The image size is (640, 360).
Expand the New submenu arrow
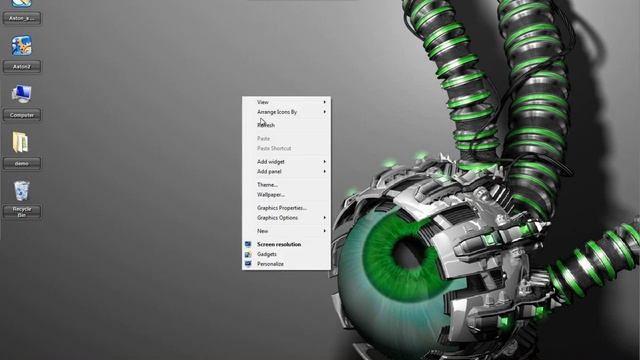click(324, 231)
